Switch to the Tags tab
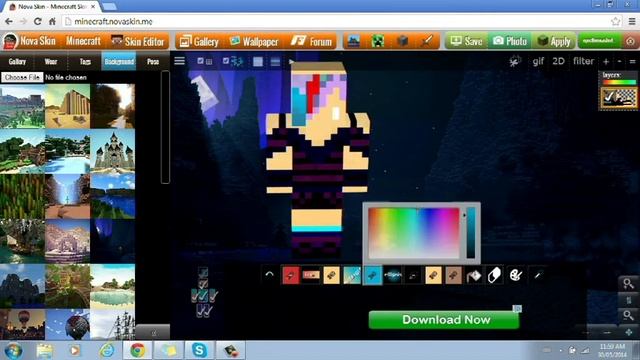The height and width of the screenshot is (360, 640). click(x=85, y=62)
